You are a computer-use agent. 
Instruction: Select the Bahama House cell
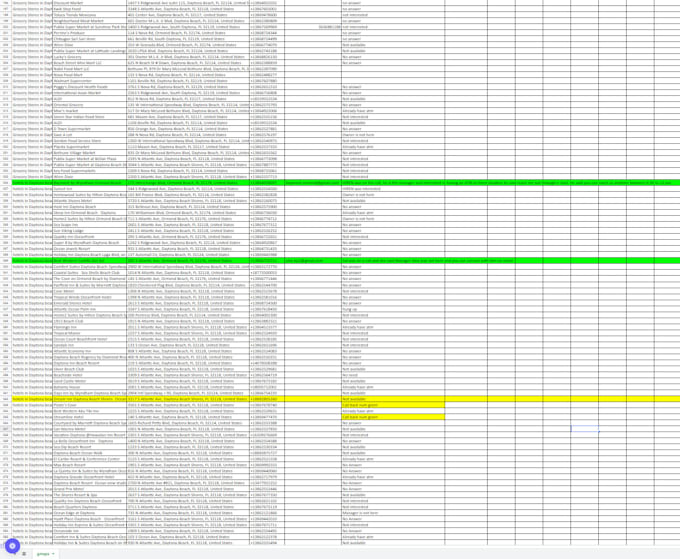90,387
